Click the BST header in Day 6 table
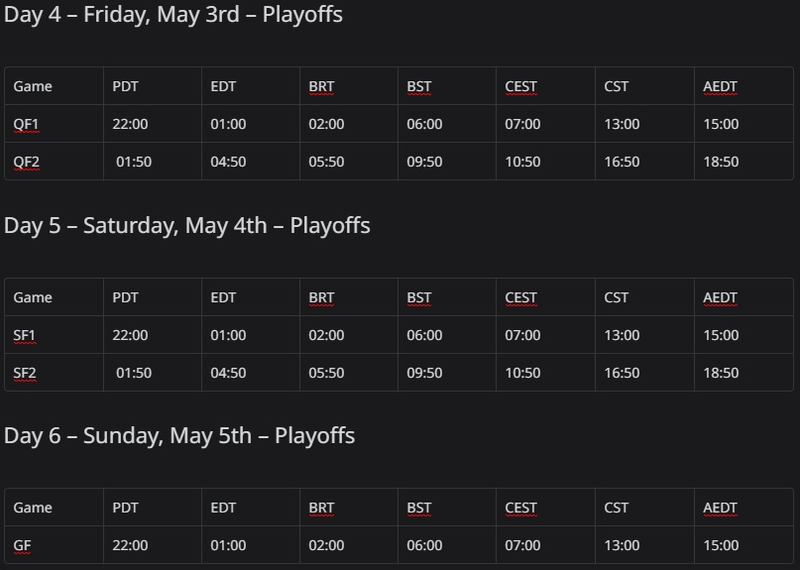Viewport: 800px width, 570px height. [419, 508]
